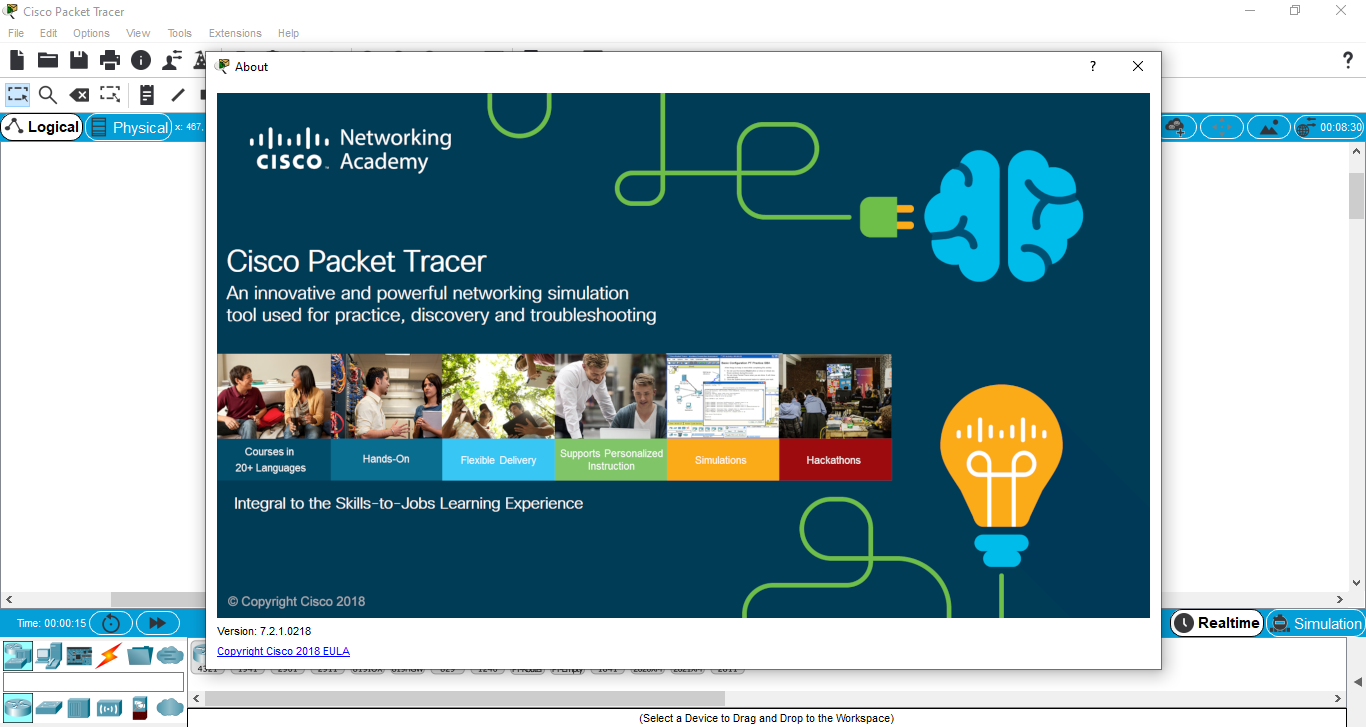Select Miscellaneous folder category
This screenshot has height=727, width=1366.
point(140,655)
